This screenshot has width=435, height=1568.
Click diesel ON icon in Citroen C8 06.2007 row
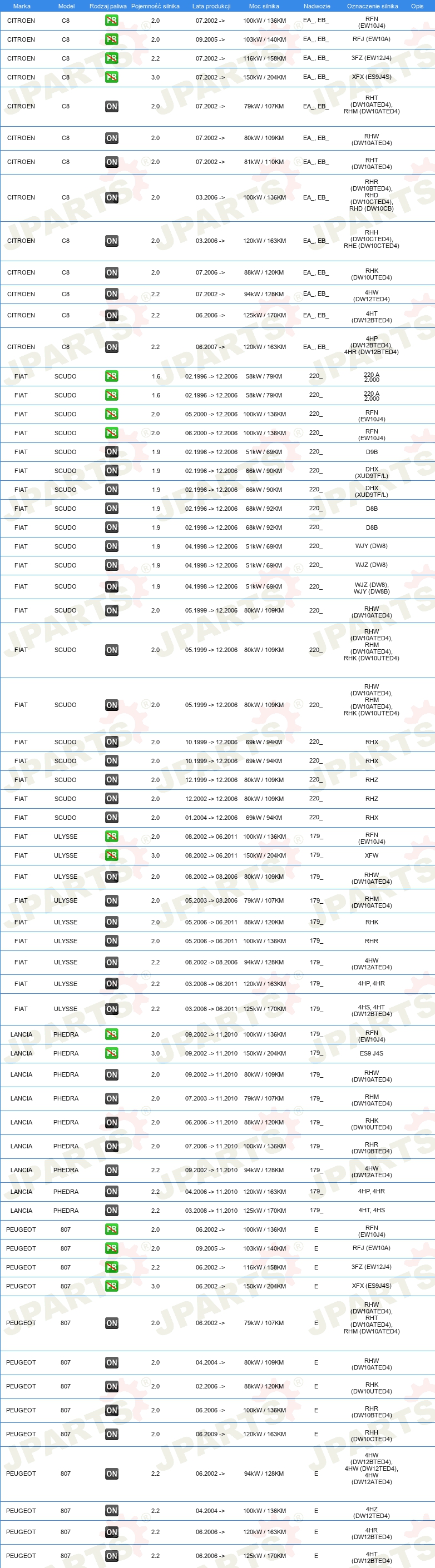point(111,347)
